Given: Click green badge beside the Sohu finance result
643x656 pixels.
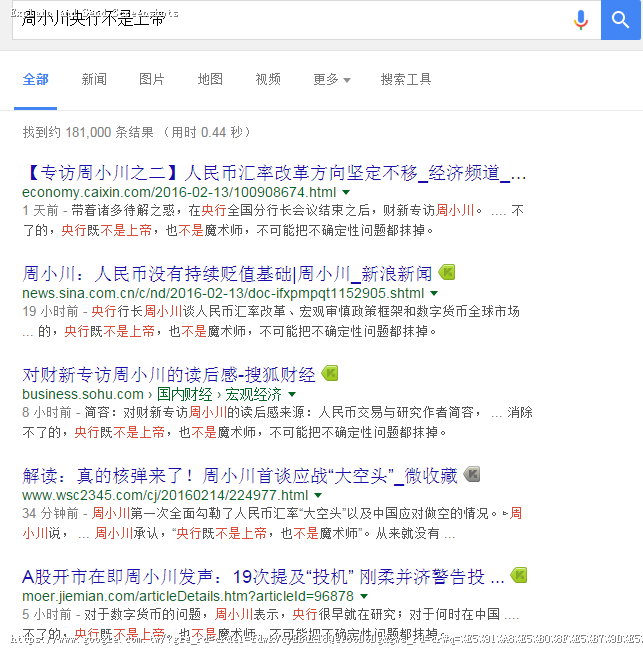Looking at the screenshot, I should 330,374.
